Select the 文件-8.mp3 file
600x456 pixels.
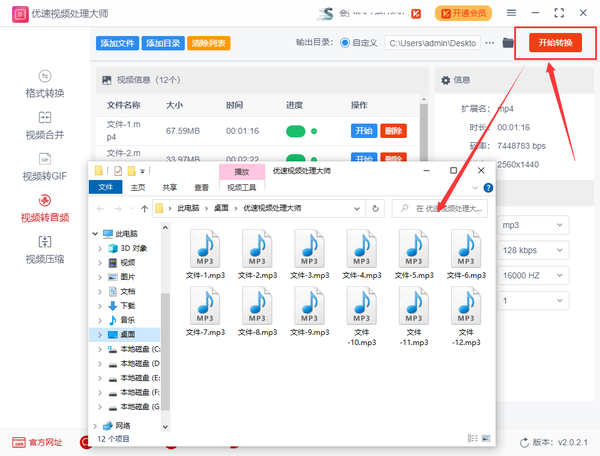(258, 311)
